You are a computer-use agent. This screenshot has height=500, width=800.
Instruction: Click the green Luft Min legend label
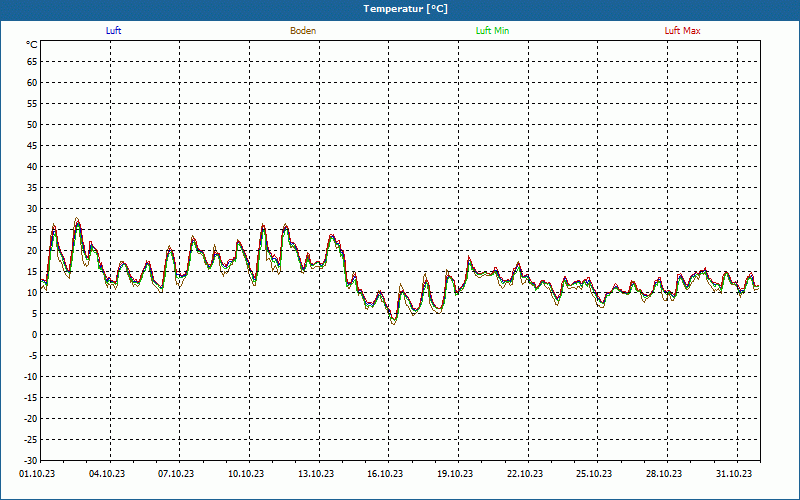(x=492, y=31)
